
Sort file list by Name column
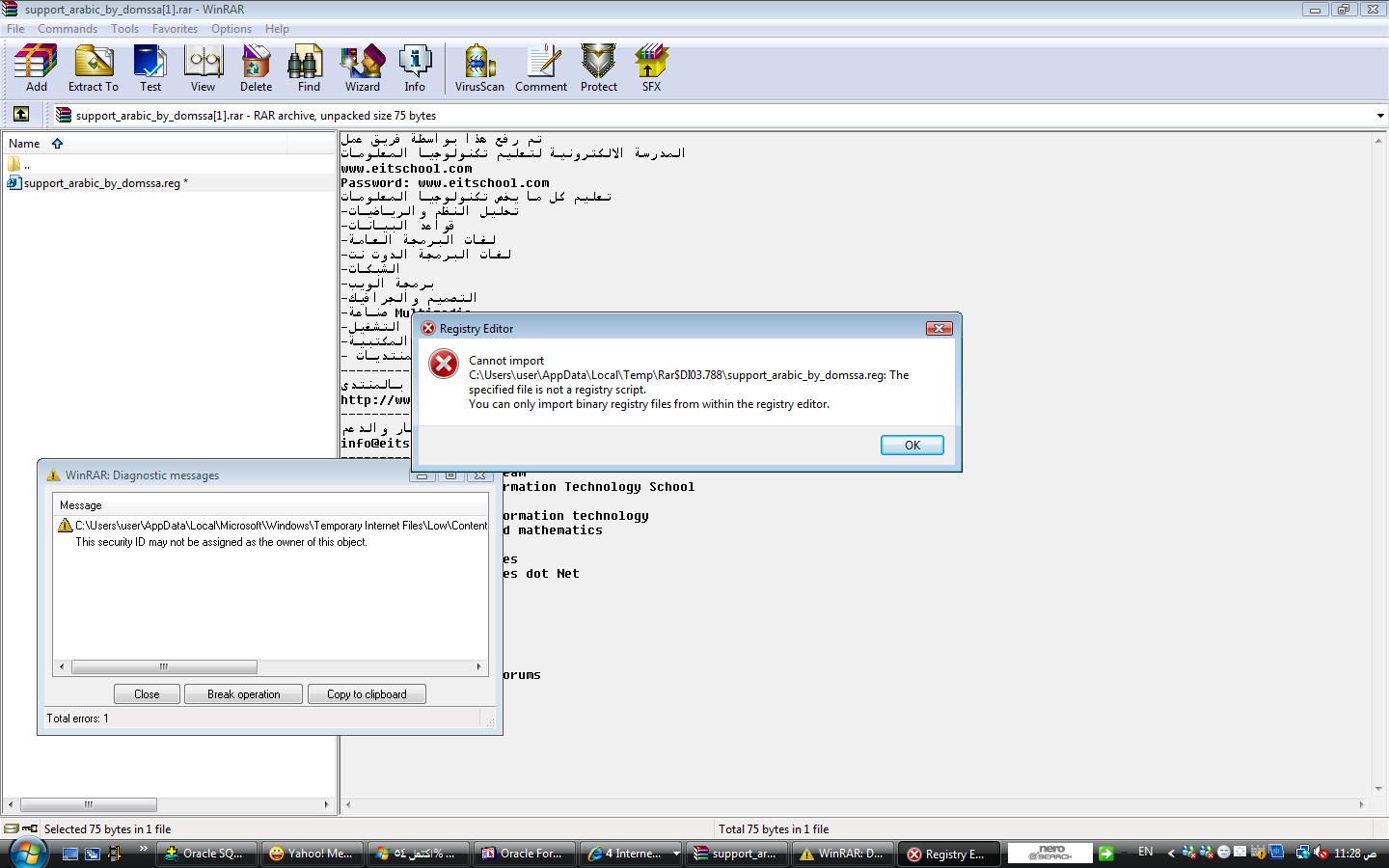pos(25,144)
